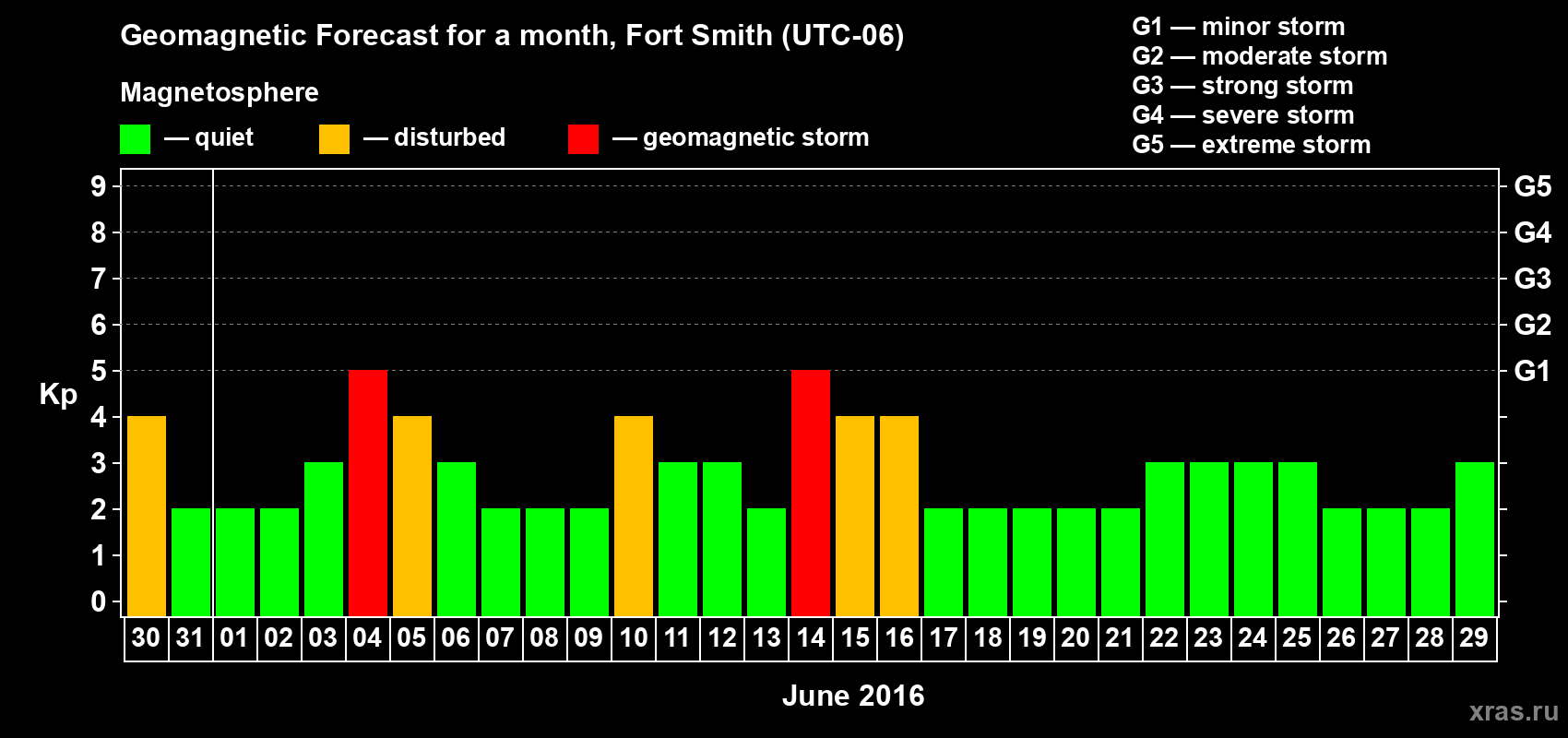This screenshot has height=738, width=1568.
Task: Click the G5 label on right axis
Action: click(x=1533, y=186)
